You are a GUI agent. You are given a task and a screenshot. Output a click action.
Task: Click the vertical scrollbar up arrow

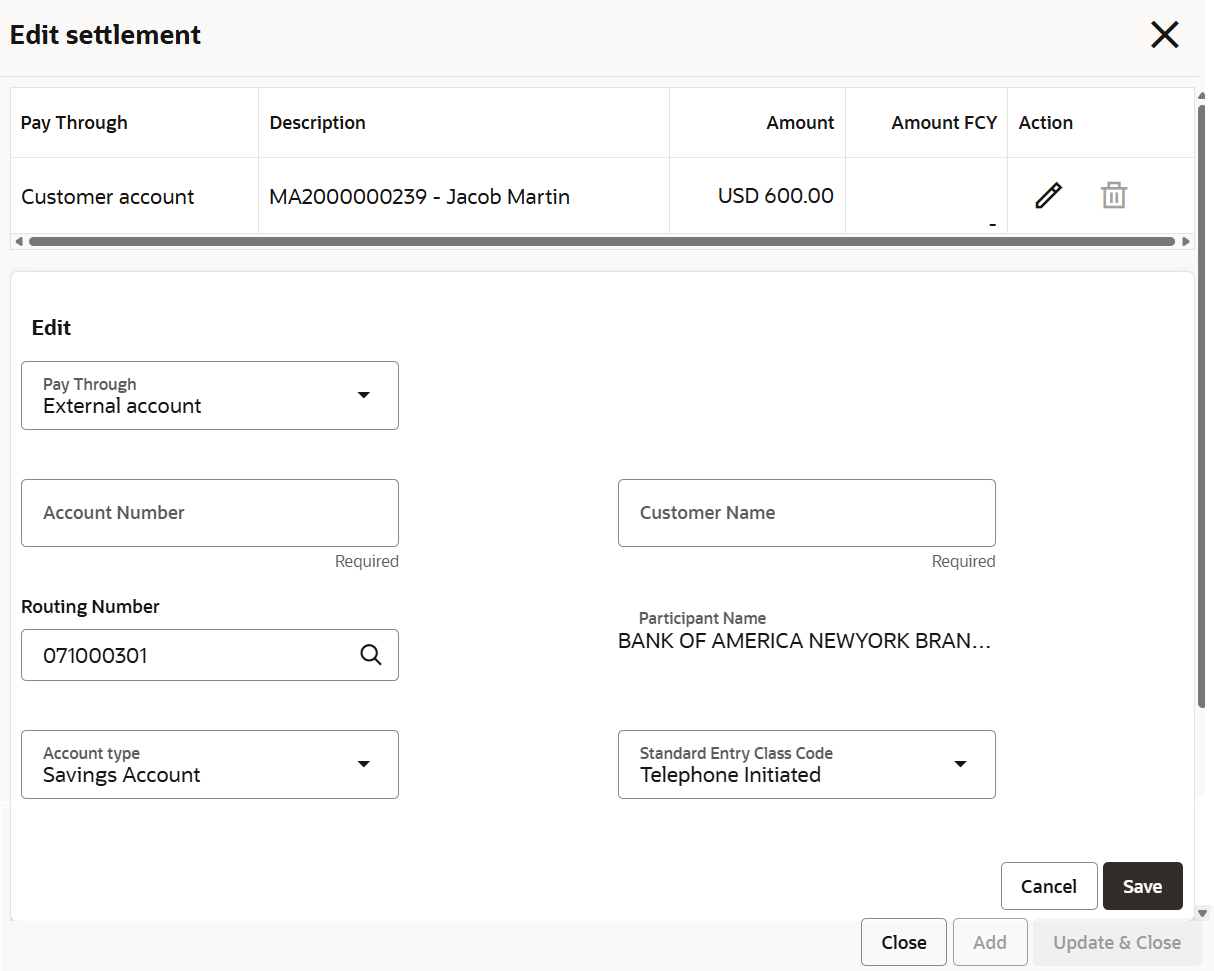coord(1202,95)
